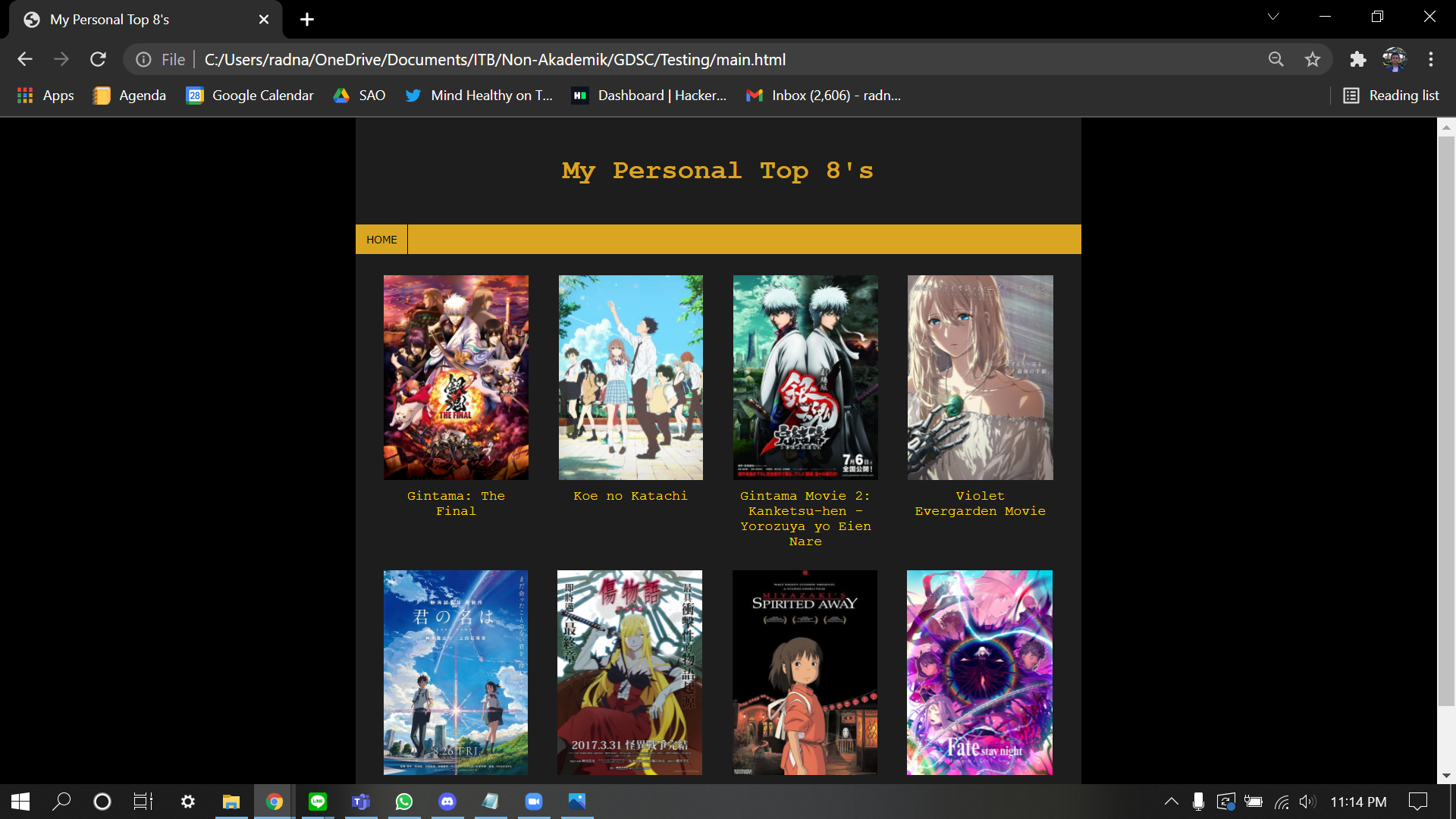Open Zoom from the taskbar

(534, 802)
